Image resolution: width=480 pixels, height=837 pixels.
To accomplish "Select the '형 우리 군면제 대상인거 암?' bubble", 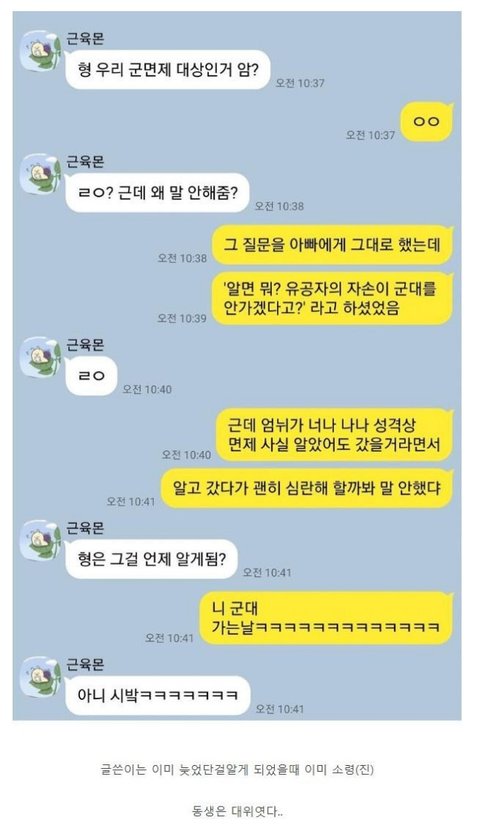I will 168,70.
